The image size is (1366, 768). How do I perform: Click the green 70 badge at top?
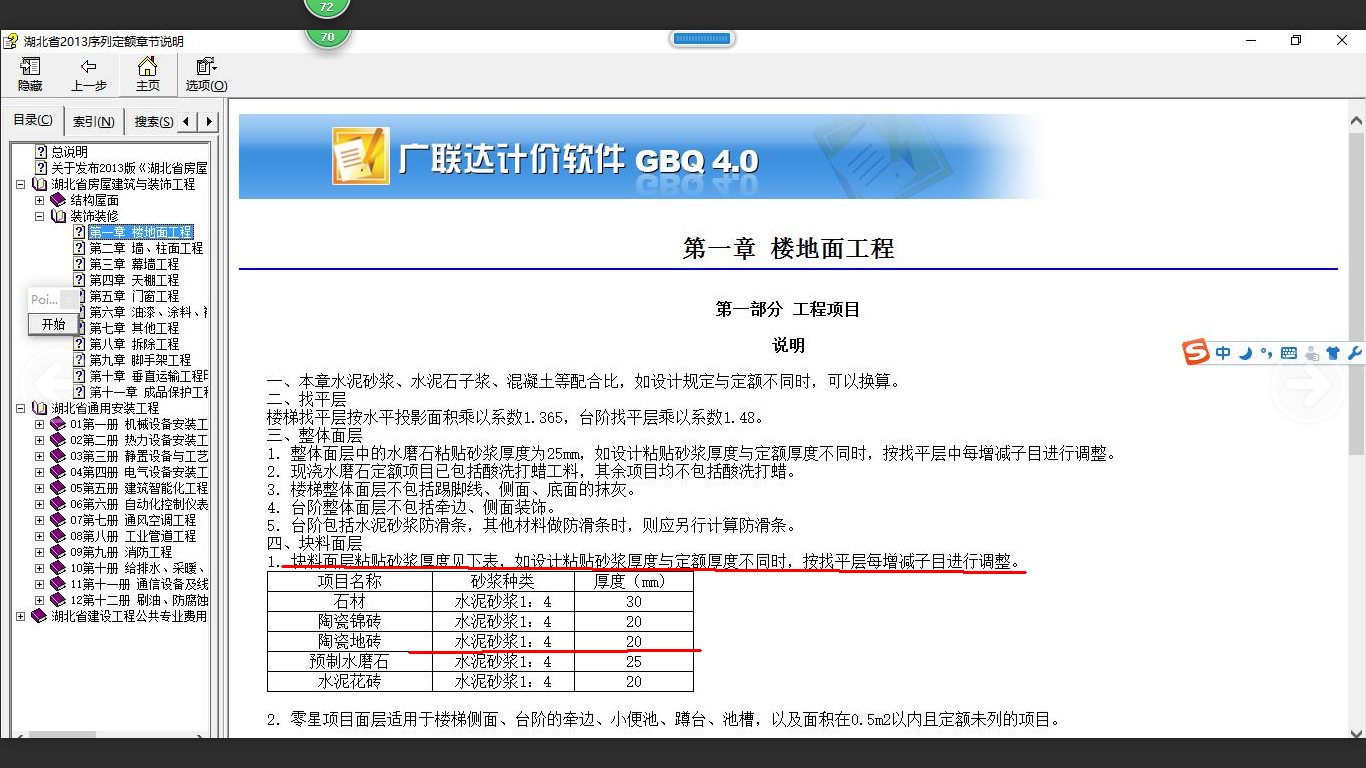[327, 36]
